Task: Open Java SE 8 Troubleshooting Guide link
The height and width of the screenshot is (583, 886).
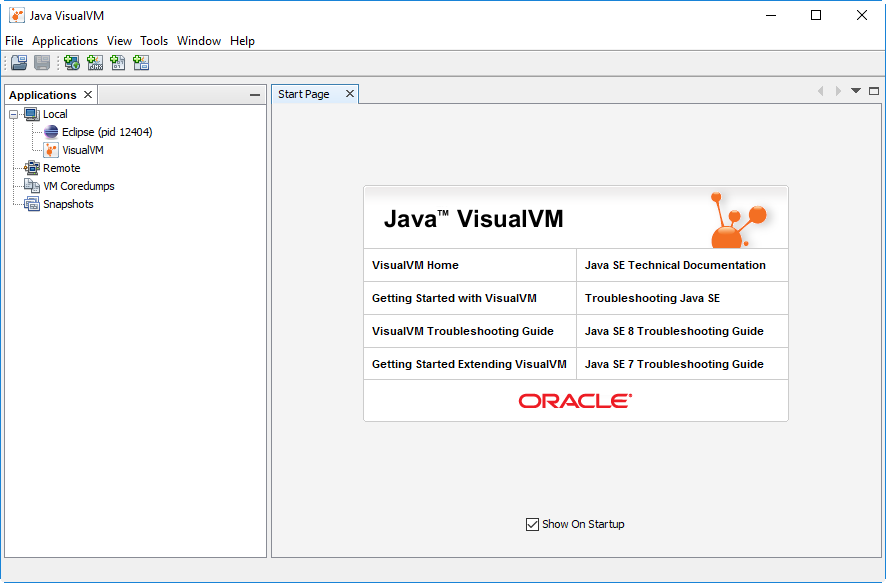Action: click(x=674, y=331)
